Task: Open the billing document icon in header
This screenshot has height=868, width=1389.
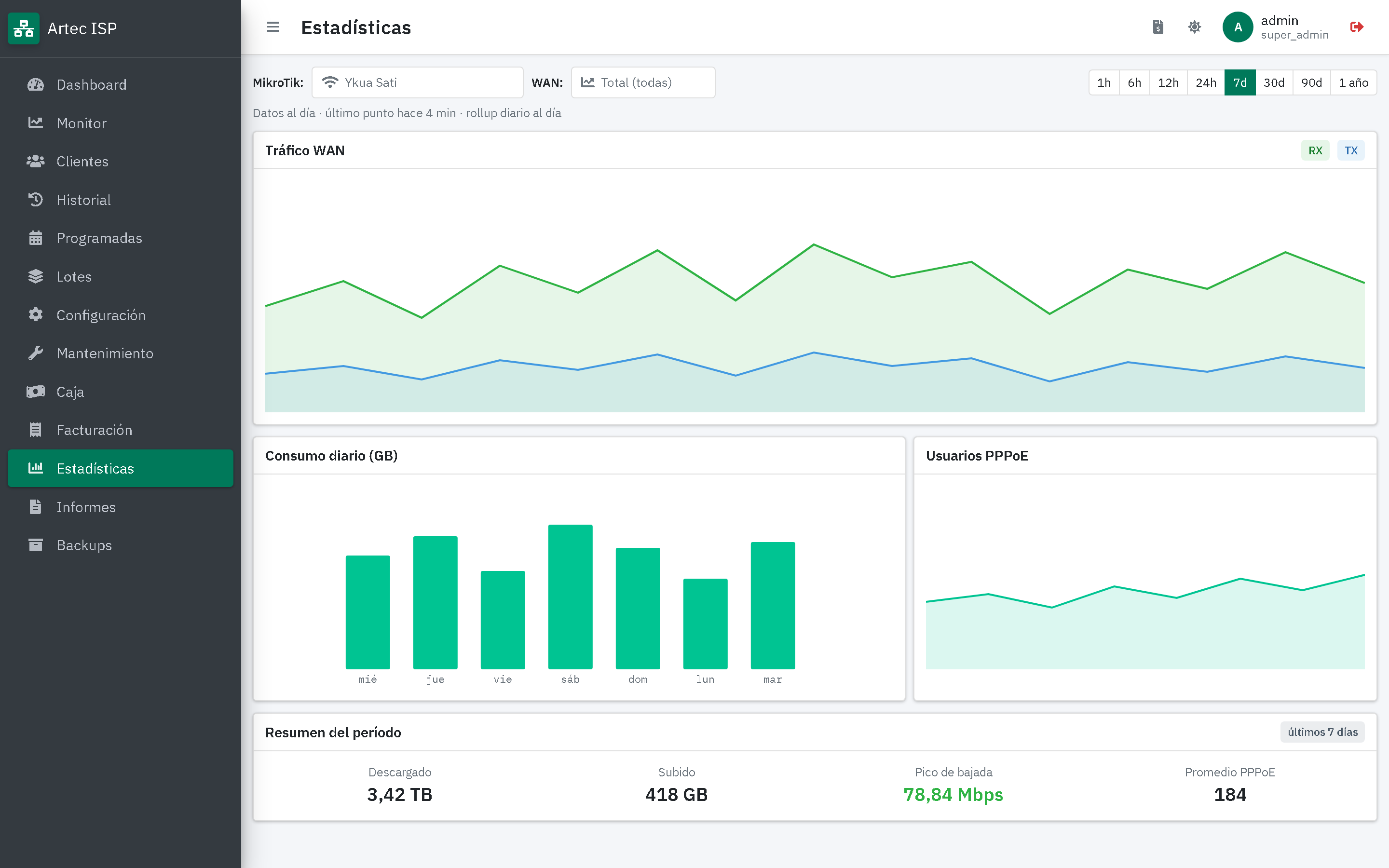Action: click(x=1158, y=27)
